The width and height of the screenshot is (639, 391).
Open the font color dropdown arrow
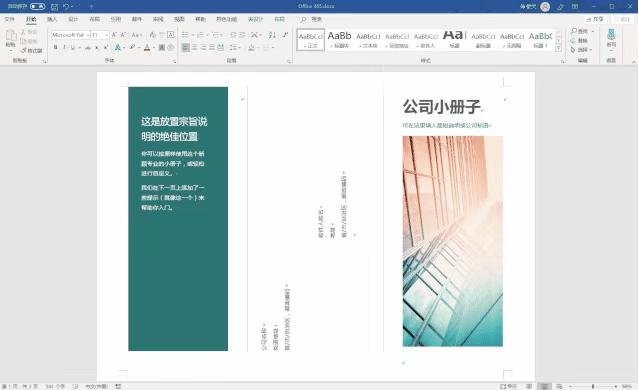pos(154,48)
